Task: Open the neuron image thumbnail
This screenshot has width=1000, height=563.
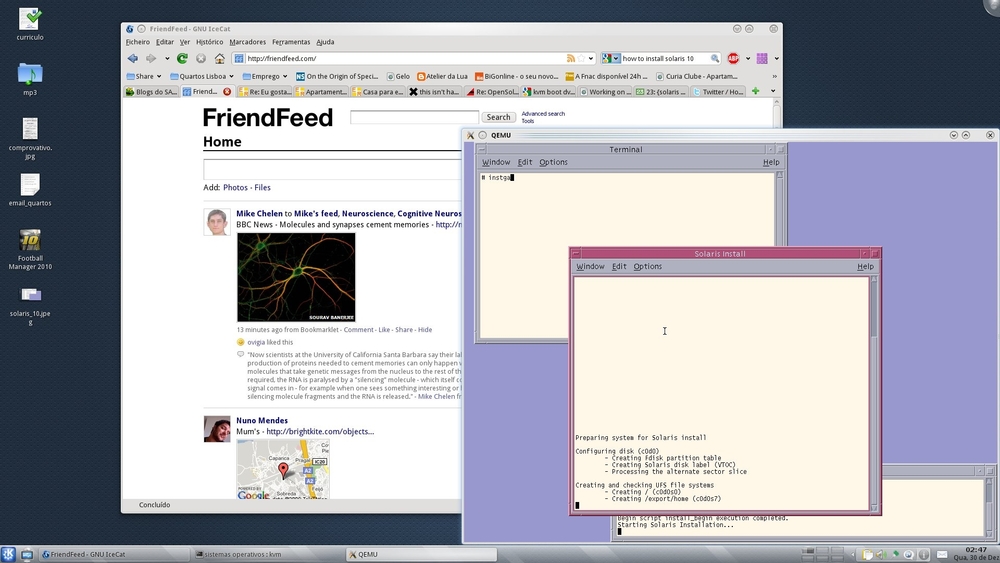Action: pos(296,277)
